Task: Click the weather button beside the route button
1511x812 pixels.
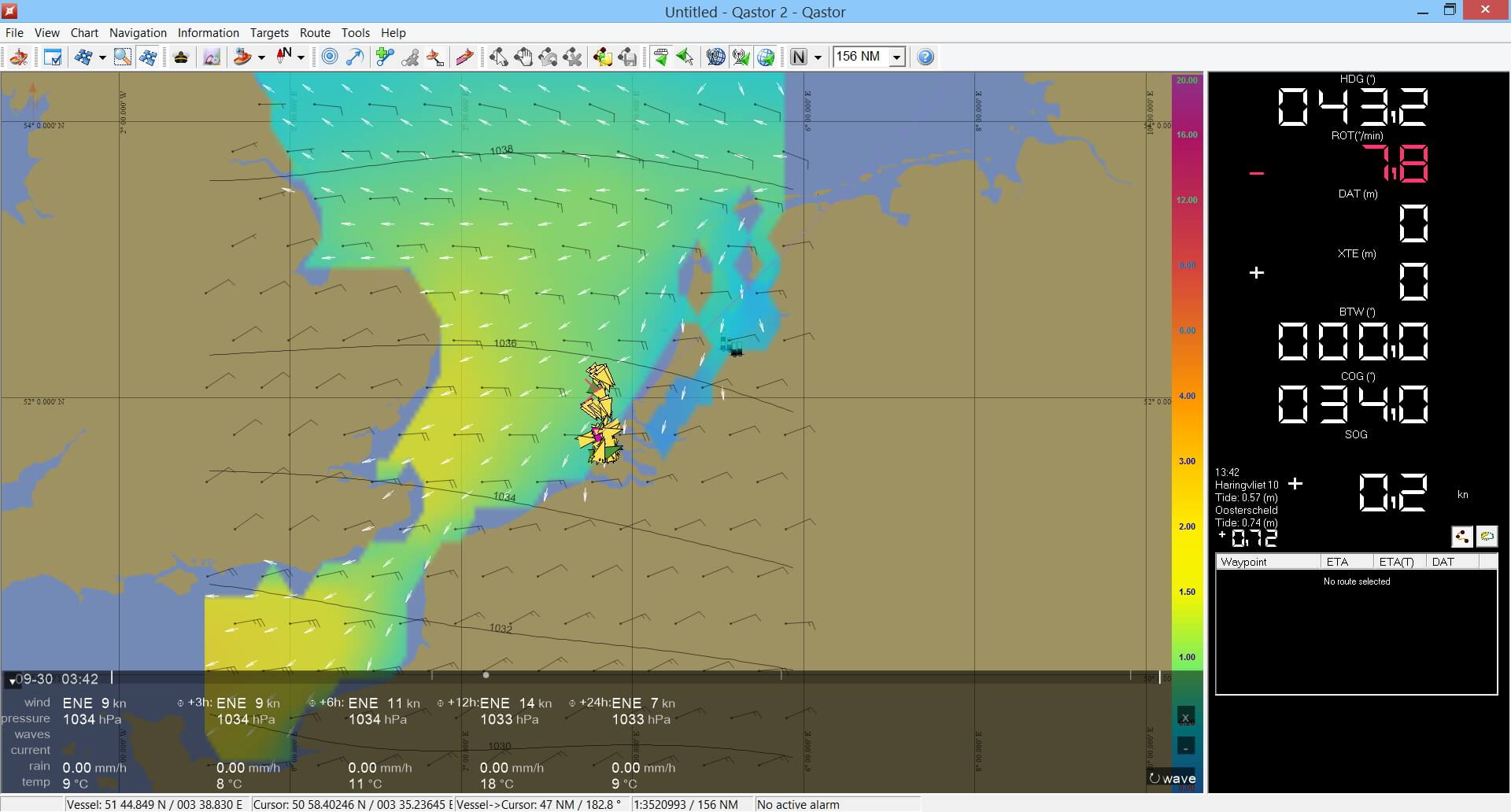Action: coord(1487,537)
